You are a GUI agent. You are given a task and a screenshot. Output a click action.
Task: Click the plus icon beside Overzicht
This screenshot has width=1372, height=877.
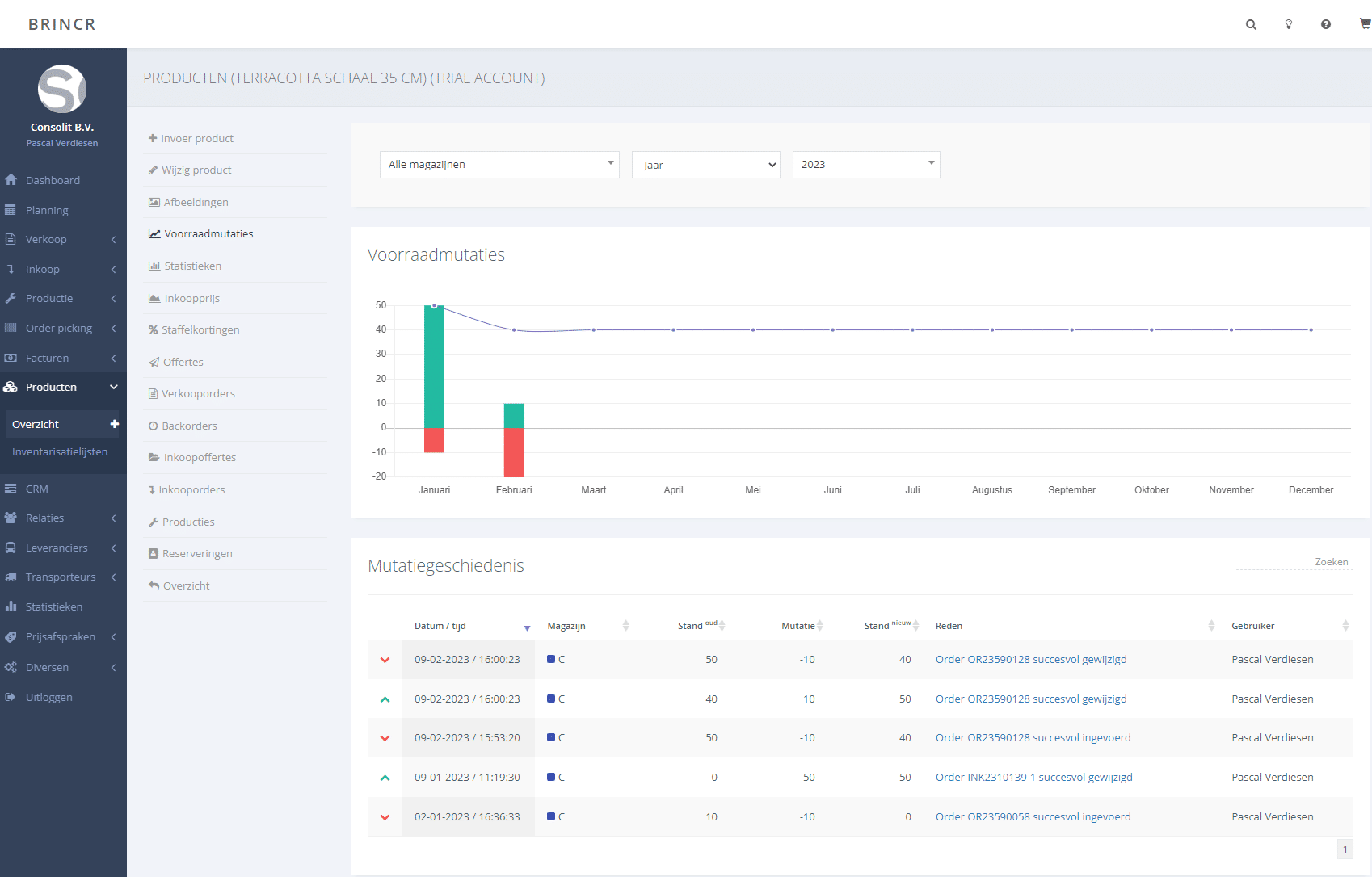tap(115, 424)
